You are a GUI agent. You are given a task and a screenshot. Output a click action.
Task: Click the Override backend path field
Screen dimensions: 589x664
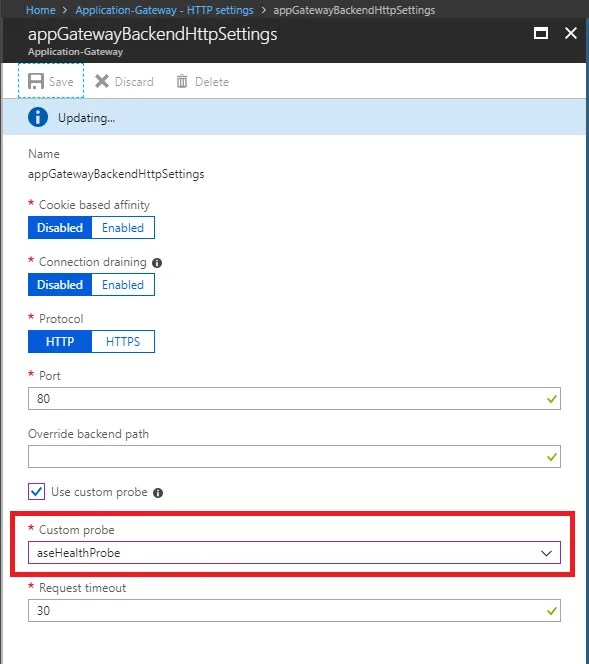point(294,456)
